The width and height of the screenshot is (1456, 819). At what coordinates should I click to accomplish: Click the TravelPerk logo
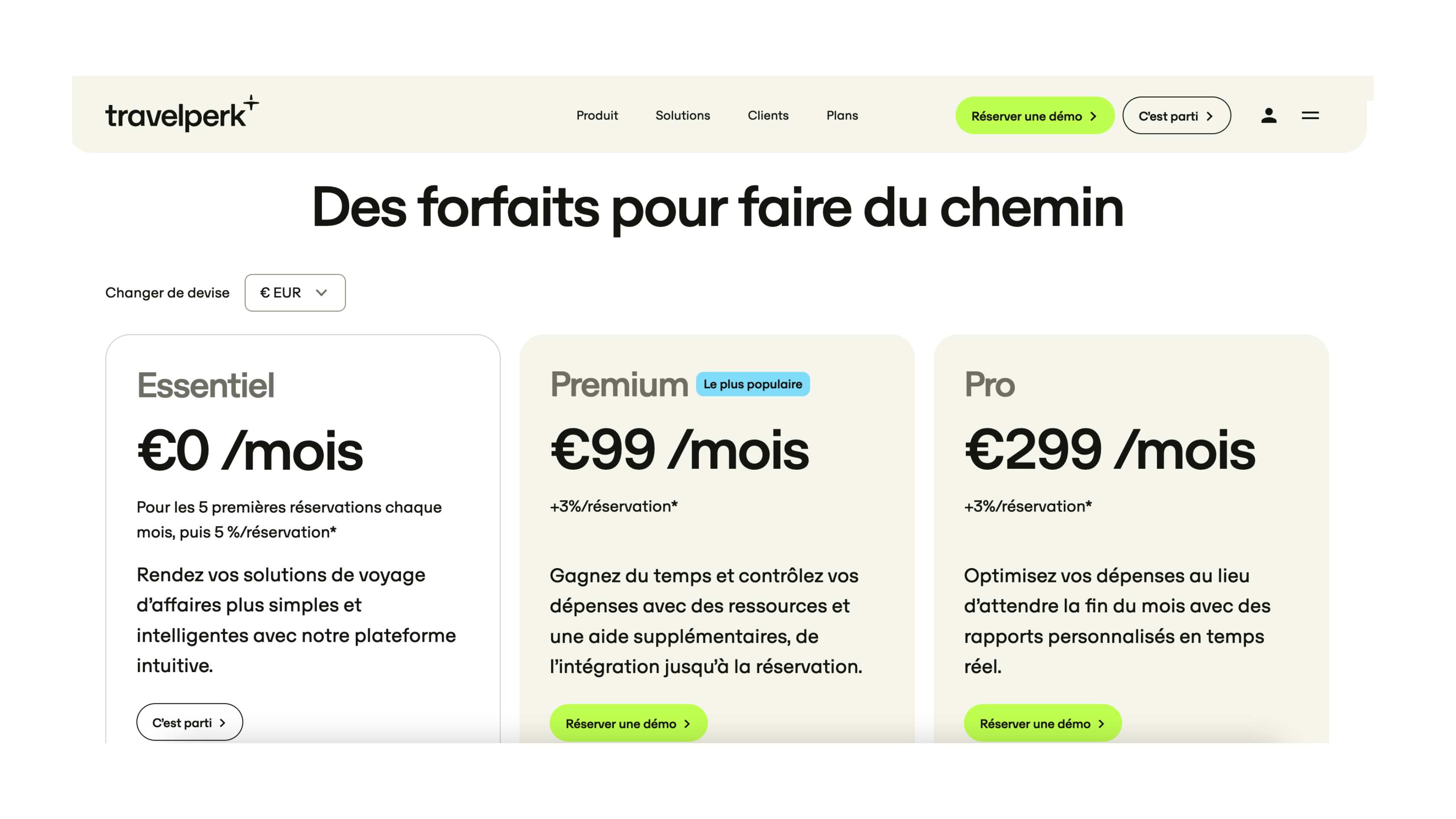point(182,114)
